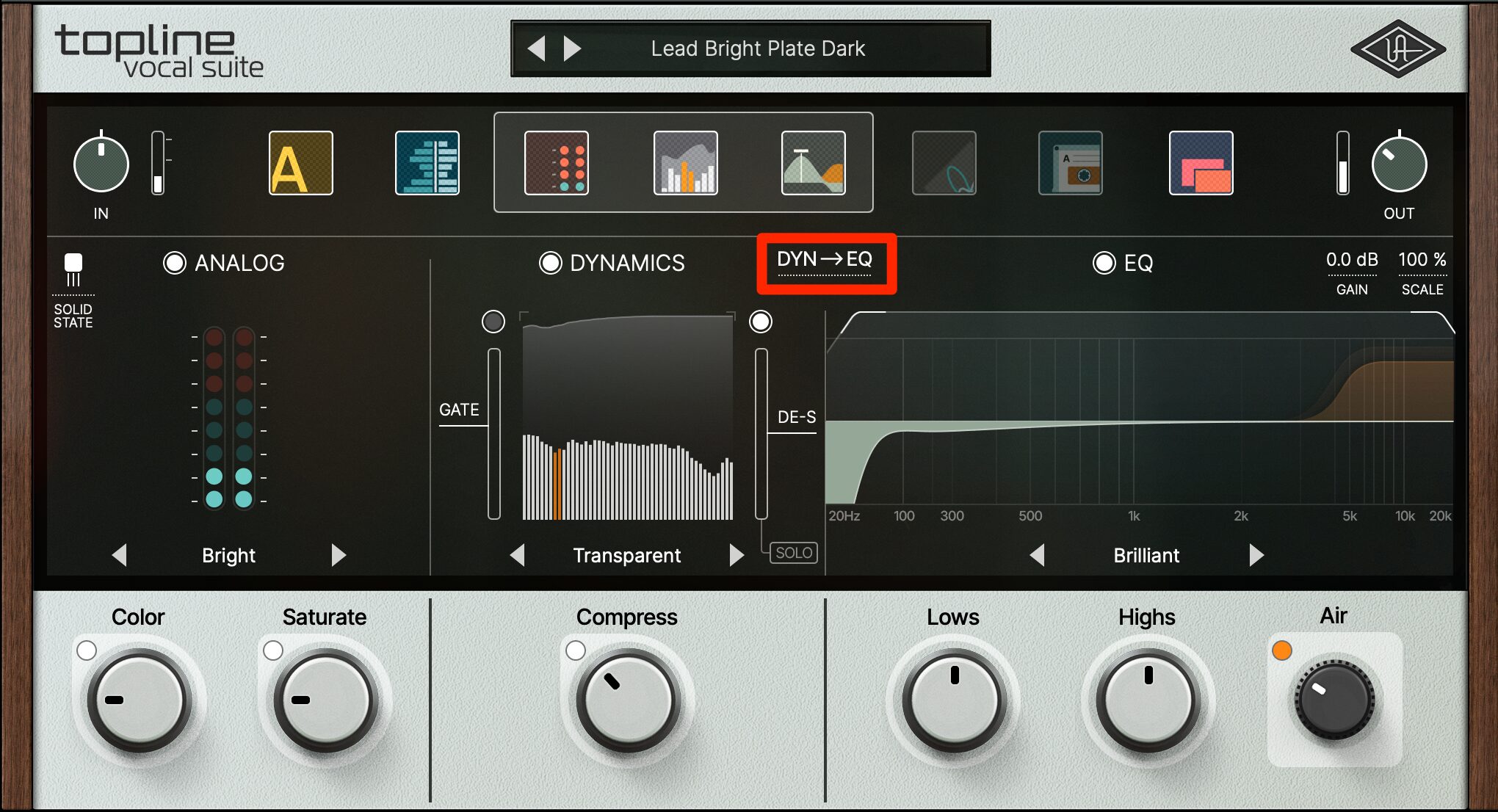Select the dynamics bar-graph module icon
This screenshot has height=812, width=1498.
(x=686, y=163)
